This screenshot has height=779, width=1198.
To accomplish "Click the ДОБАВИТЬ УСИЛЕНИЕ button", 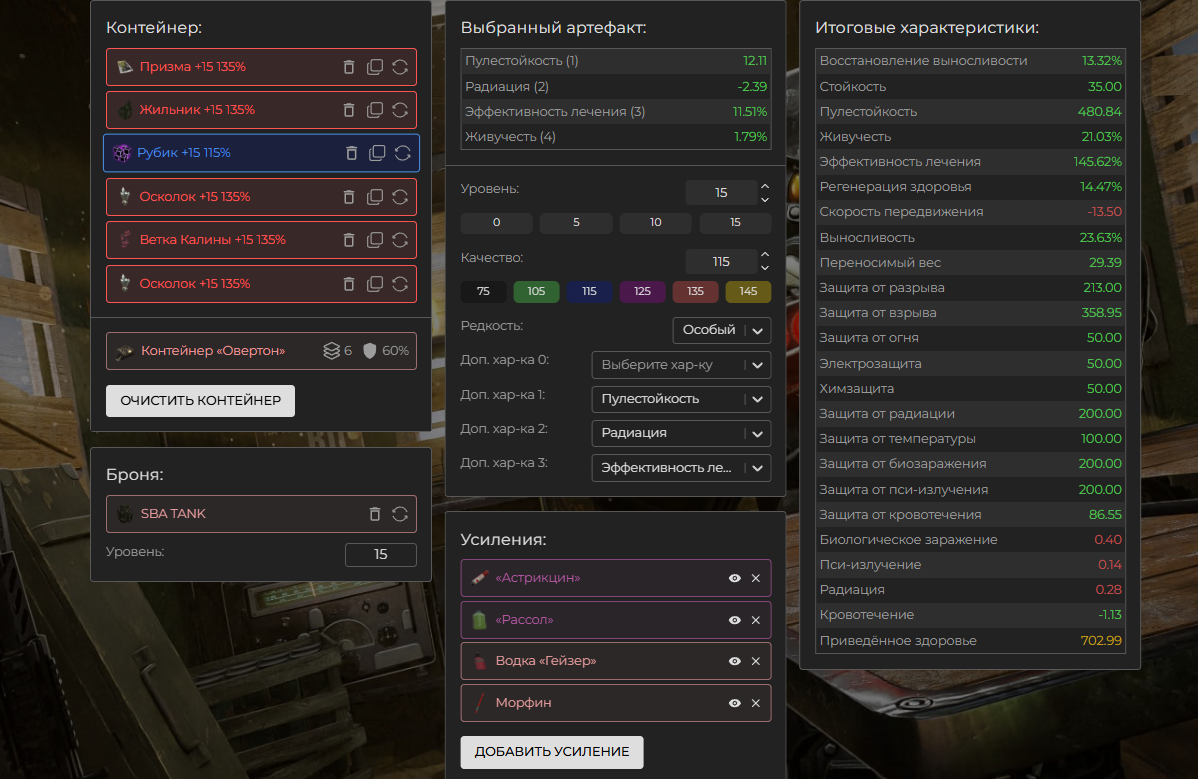I will (x=552, y=752).
